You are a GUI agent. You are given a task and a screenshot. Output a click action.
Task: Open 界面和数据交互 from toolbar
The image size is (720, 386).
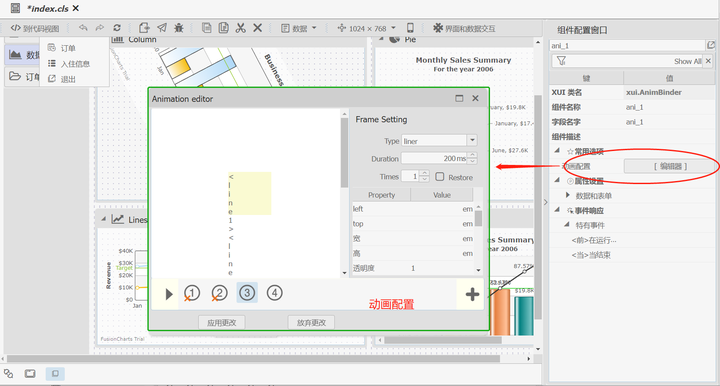tap(464, 28)
